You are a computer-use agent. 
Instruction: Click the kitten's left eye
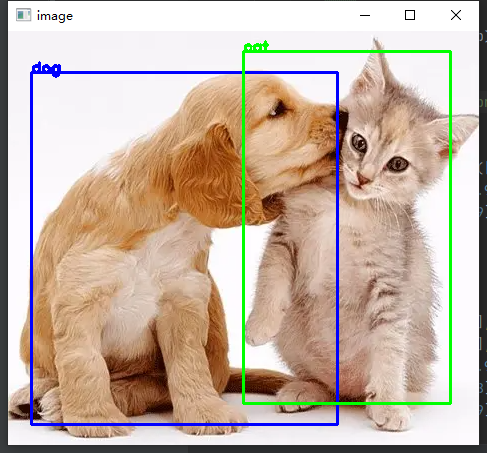point(359,143)
